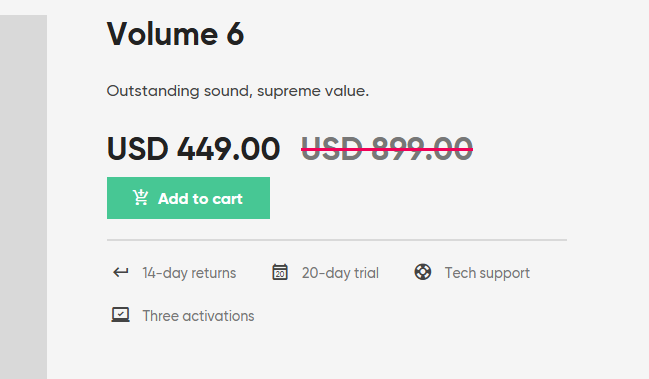Click the horizontal divider below Add to cart
The image size is (649, 379).
pos(337,240)
